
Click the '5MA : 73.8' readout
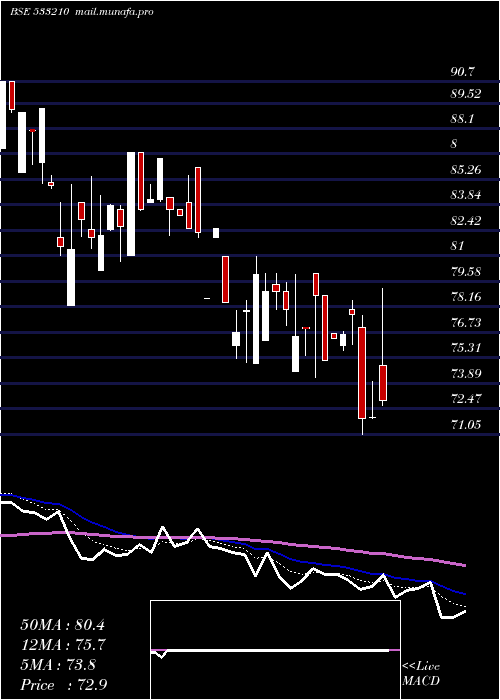click(x=58, y=665)
